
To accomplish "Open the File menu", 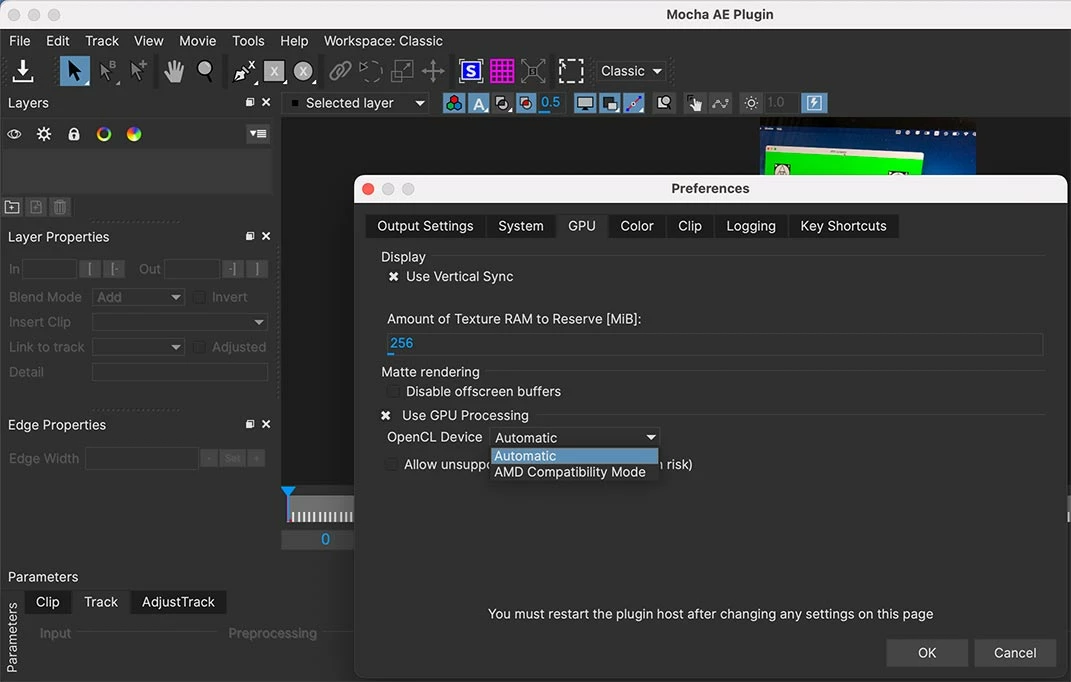I will tap(20, 41).
